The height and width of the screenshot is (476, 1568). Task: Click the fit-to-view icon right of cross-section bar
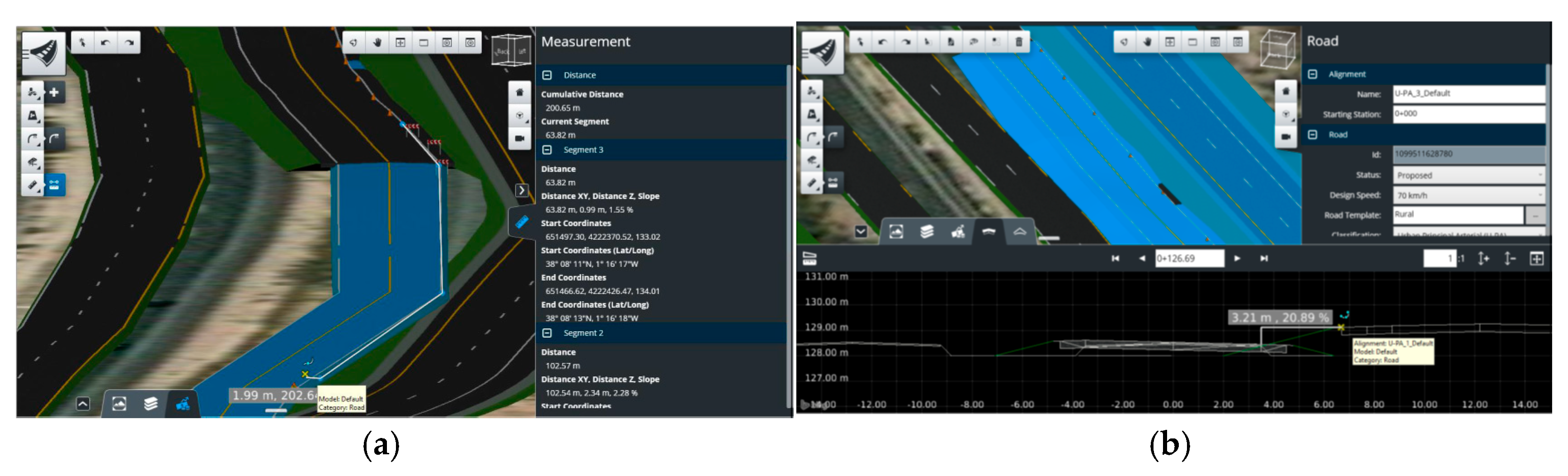[x=1536, y=259]
